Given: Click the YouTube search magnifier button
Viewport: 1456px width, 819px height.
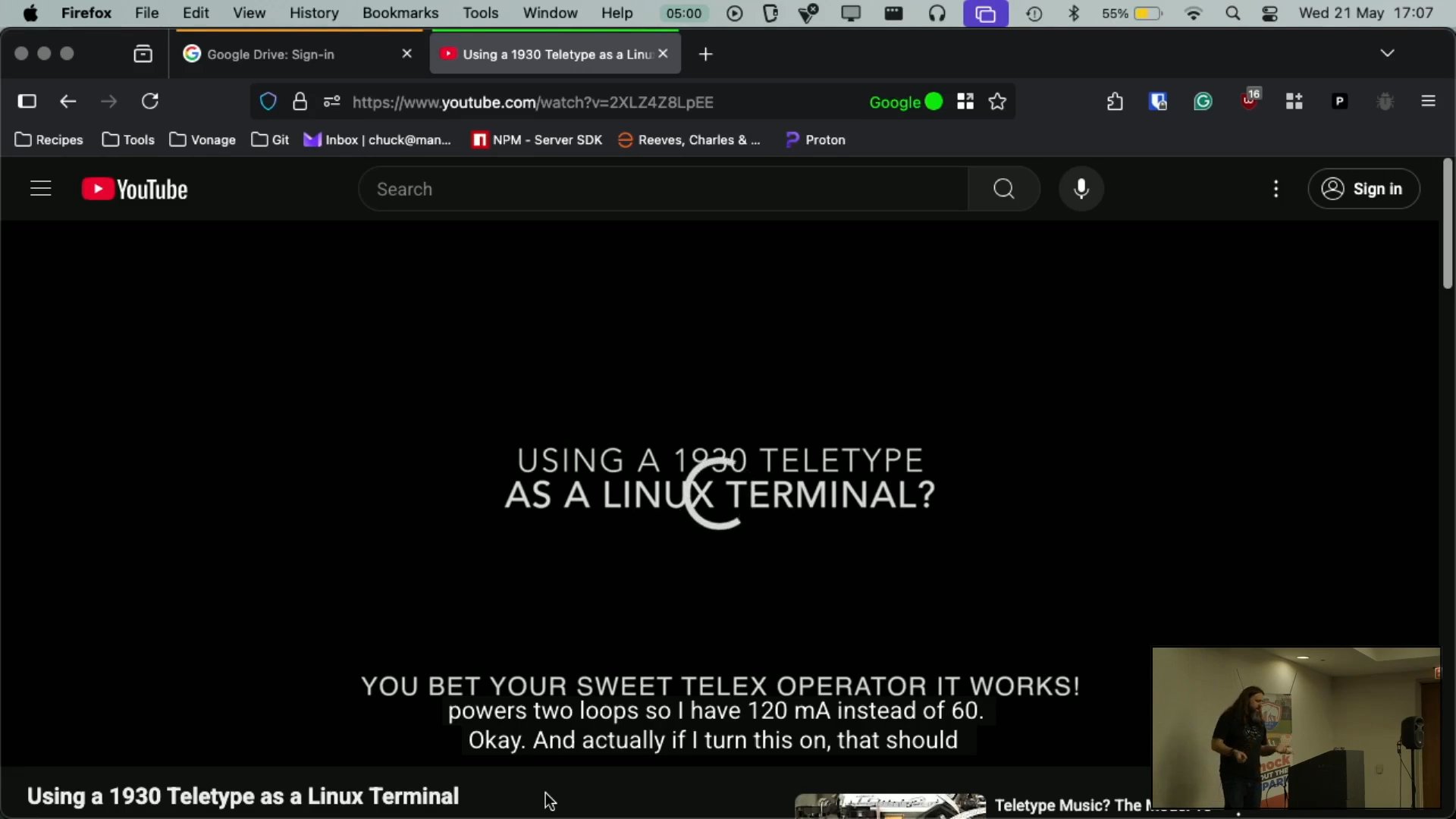Looking at the screenshot, I should 1003,189.
